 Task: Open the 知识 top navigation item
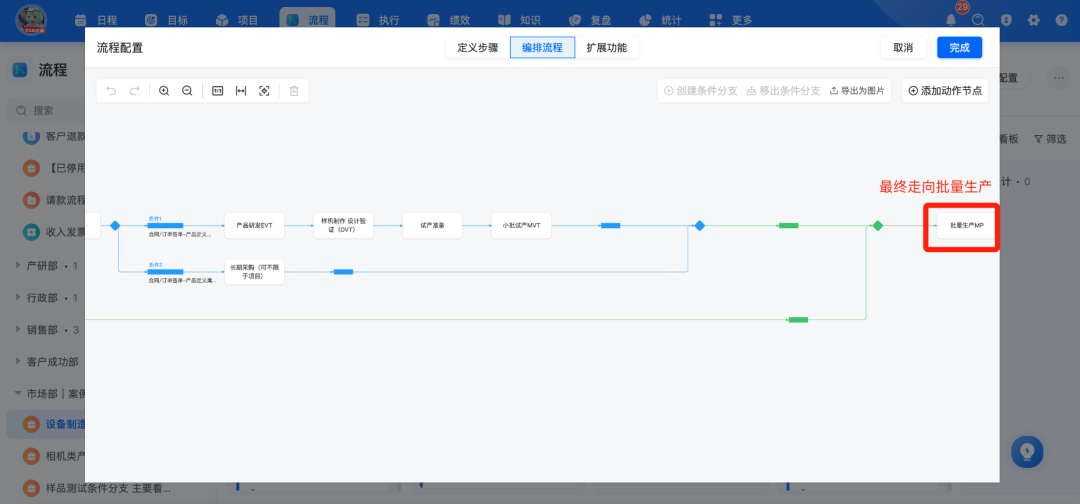pyautogui.click(x=519, y=20)
